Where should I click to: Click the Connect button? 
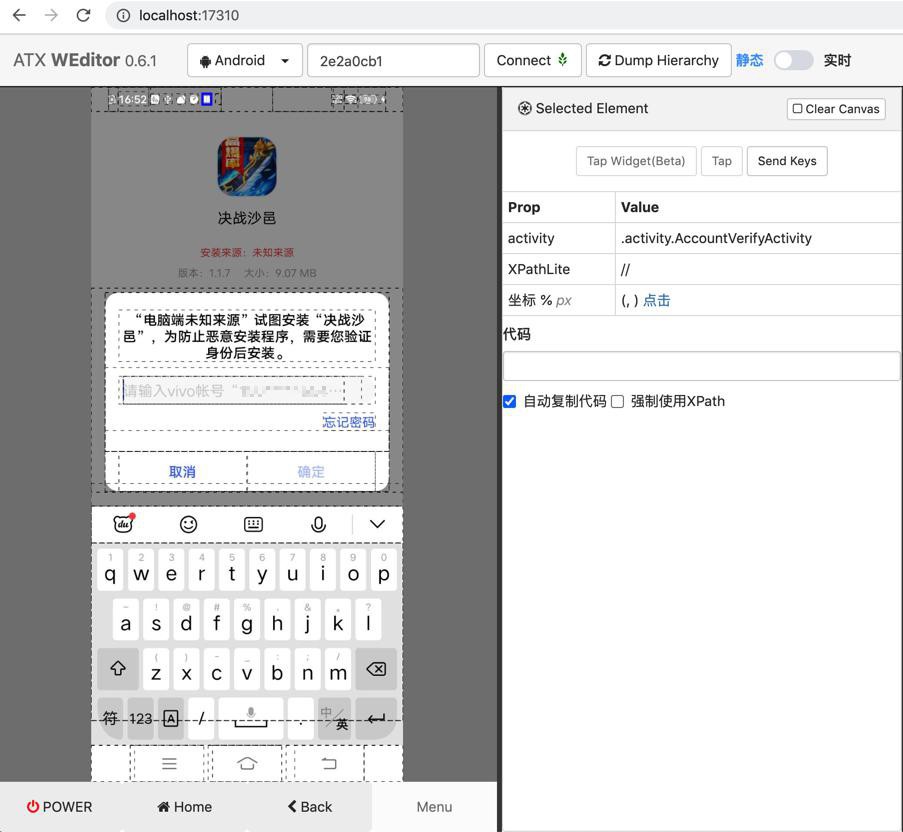533,60
